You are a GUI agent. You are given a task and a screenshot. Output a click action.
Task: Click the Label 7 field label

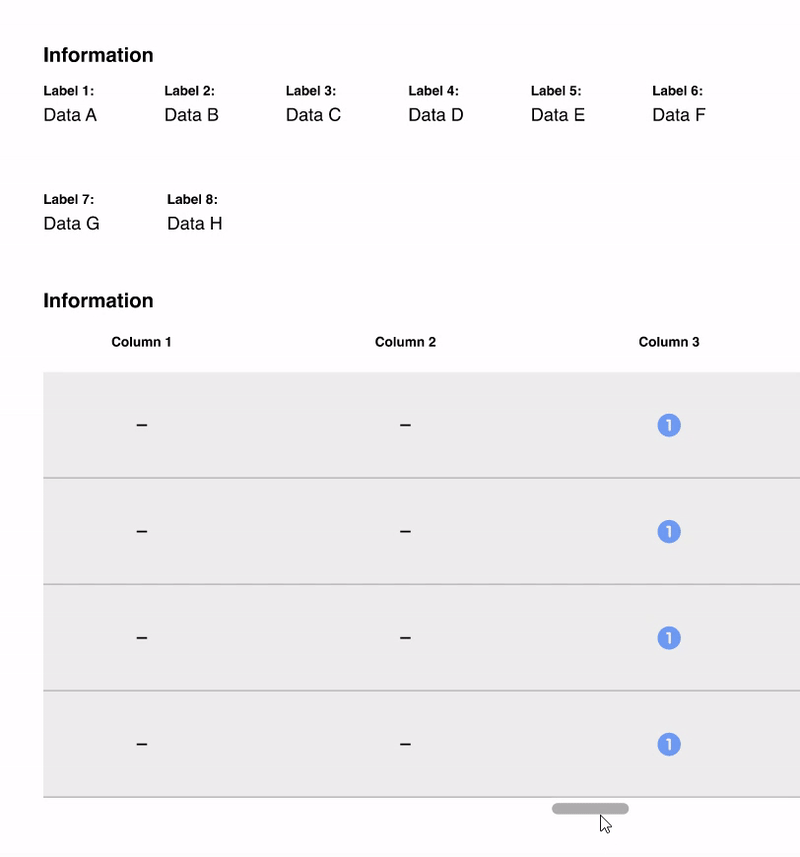(x=69, y=199)
